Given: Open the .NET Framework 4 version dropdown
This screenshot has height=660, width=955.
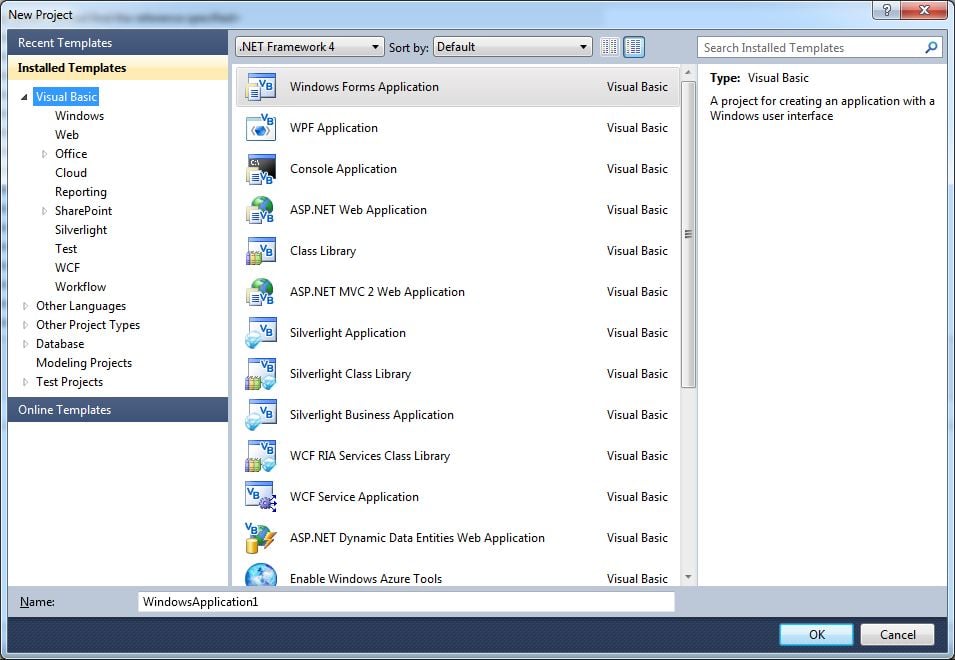Looking at the screenshot, I should click(309, 47).
